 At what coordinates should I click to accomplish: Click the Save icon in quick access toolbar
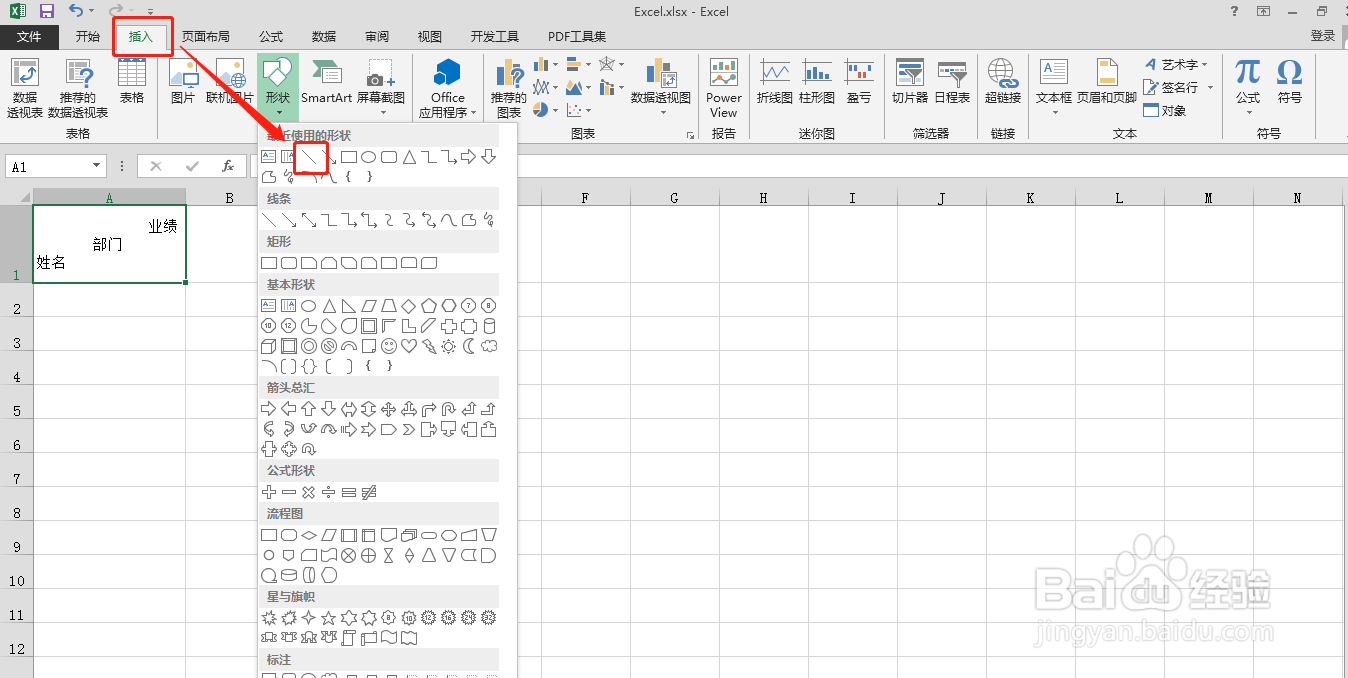tap(47, 11)
